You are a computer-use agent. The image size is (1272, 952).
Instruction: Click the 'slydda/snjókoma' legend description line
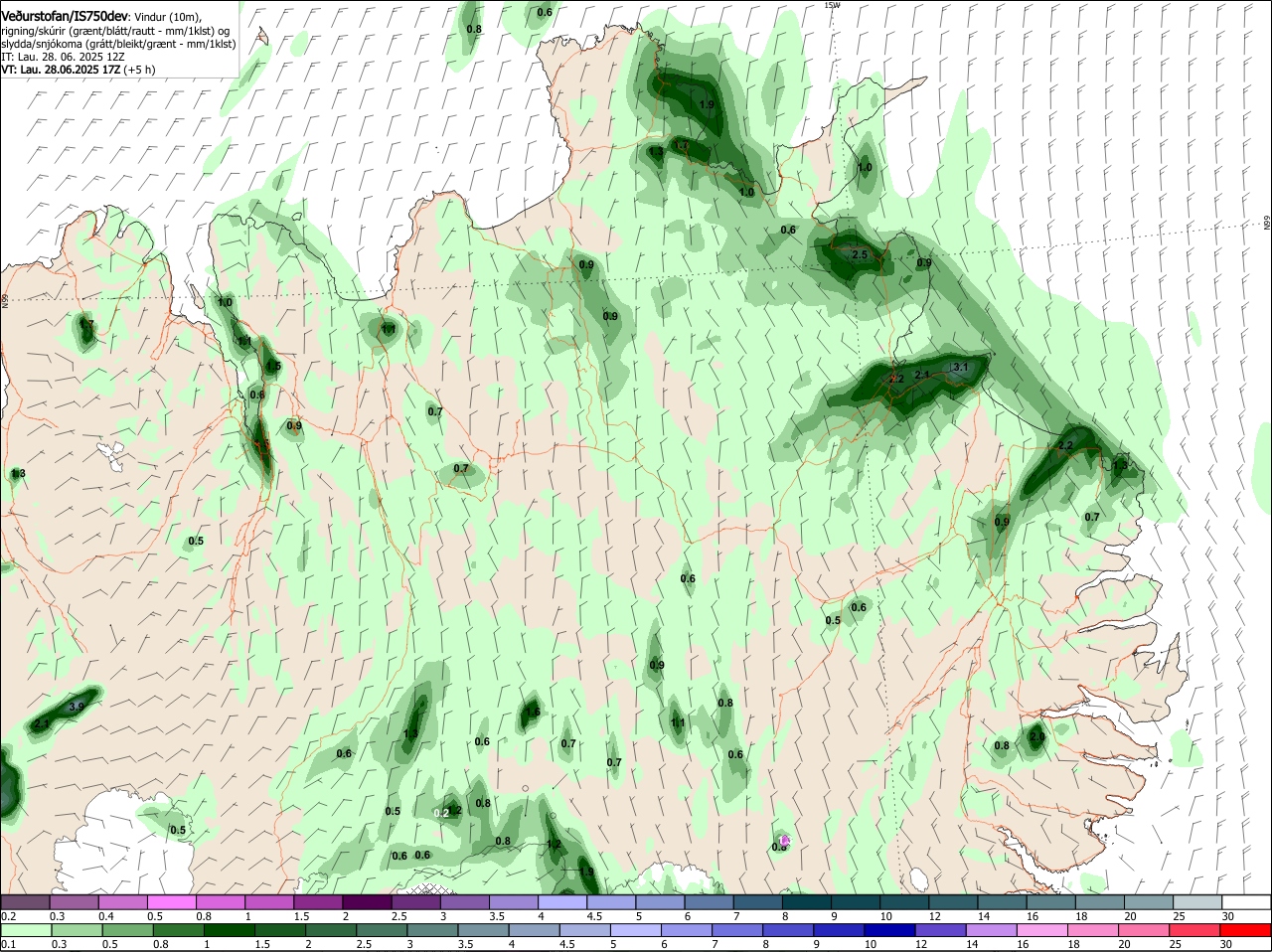118,45
